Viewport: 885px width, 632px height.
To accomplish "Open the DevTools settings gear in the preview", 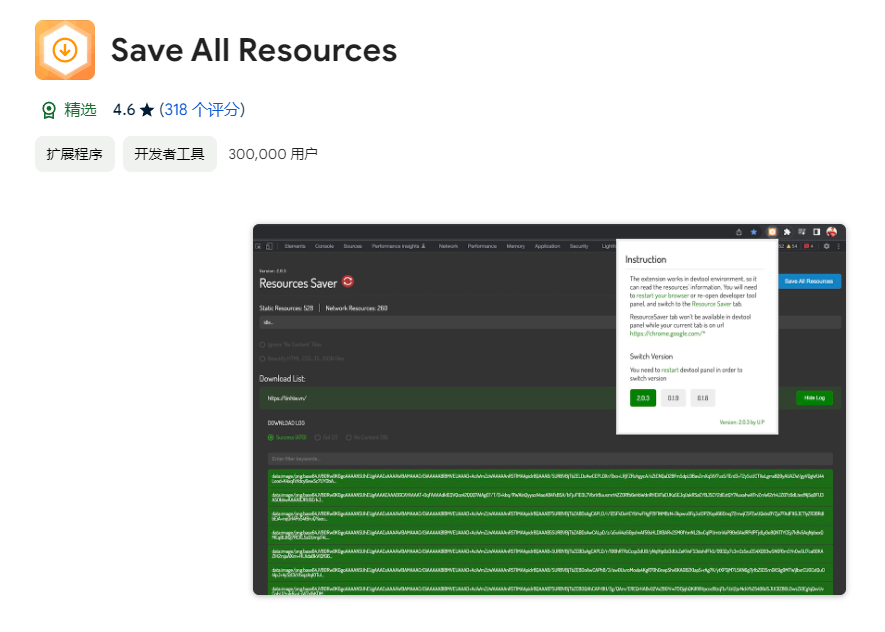I will 827,247.
